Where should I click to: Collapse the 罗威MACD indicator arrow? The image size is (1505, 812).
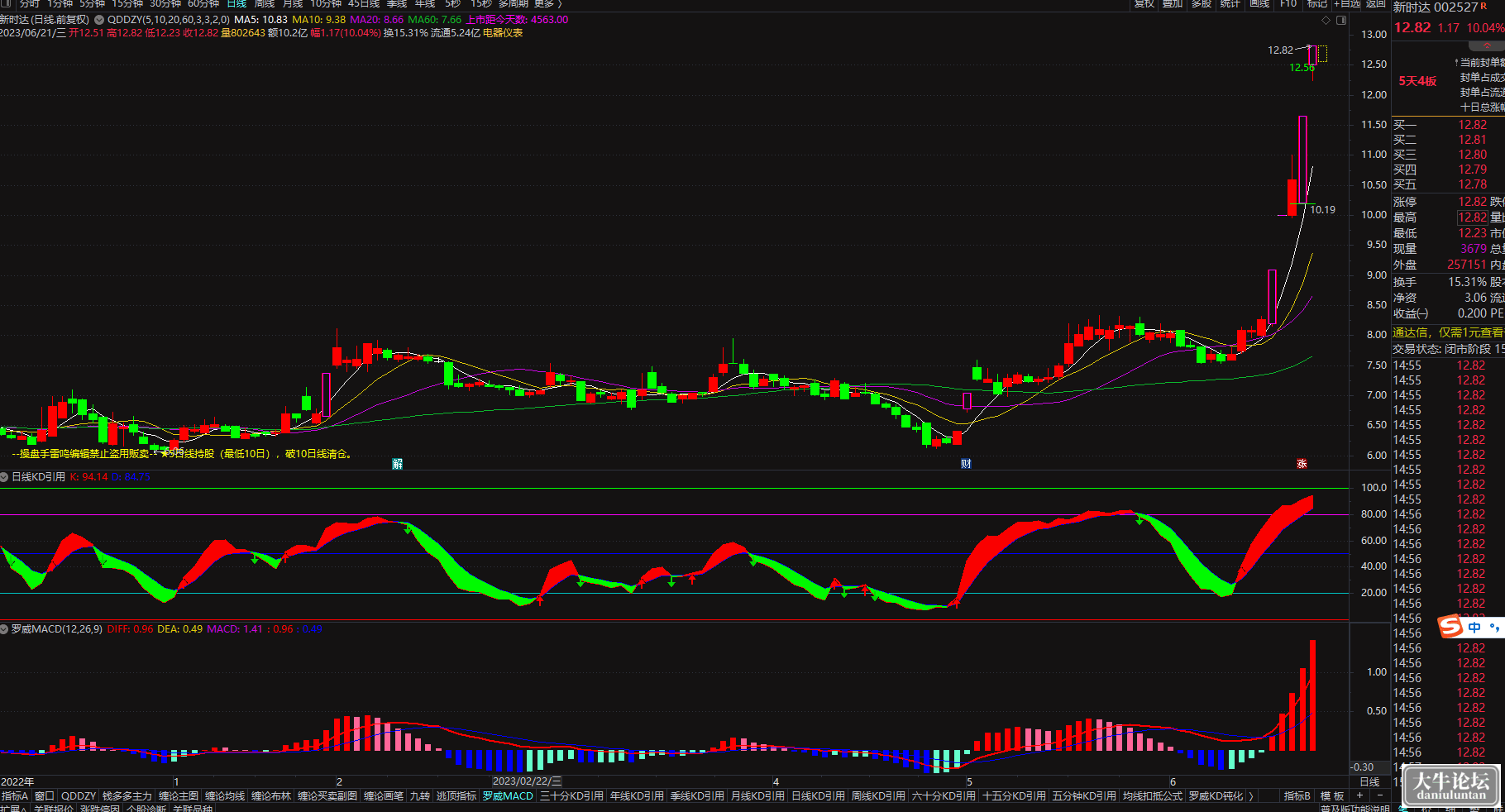4,629
